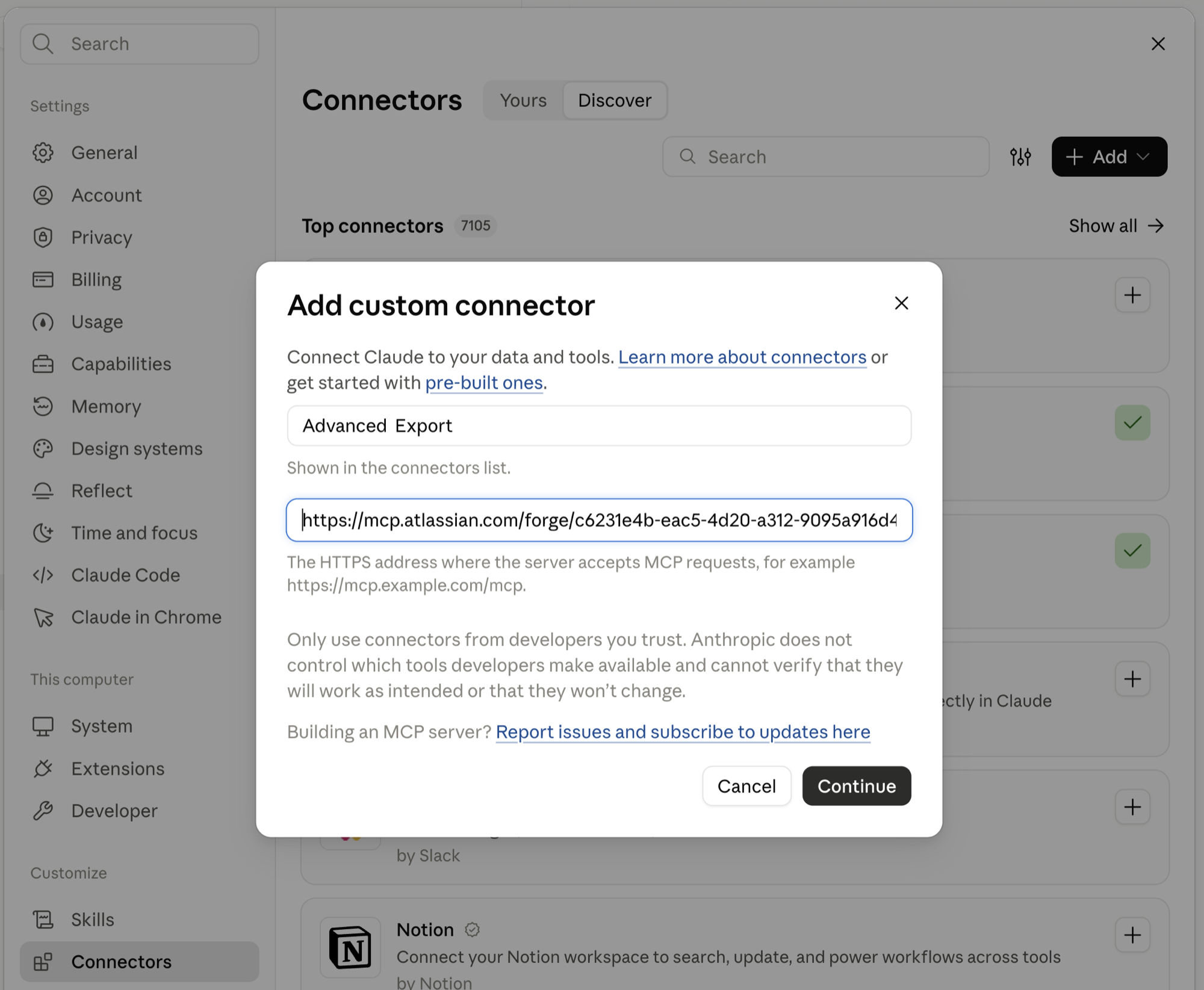
Task: Click the Reflect icon
Action: (43, 490)
